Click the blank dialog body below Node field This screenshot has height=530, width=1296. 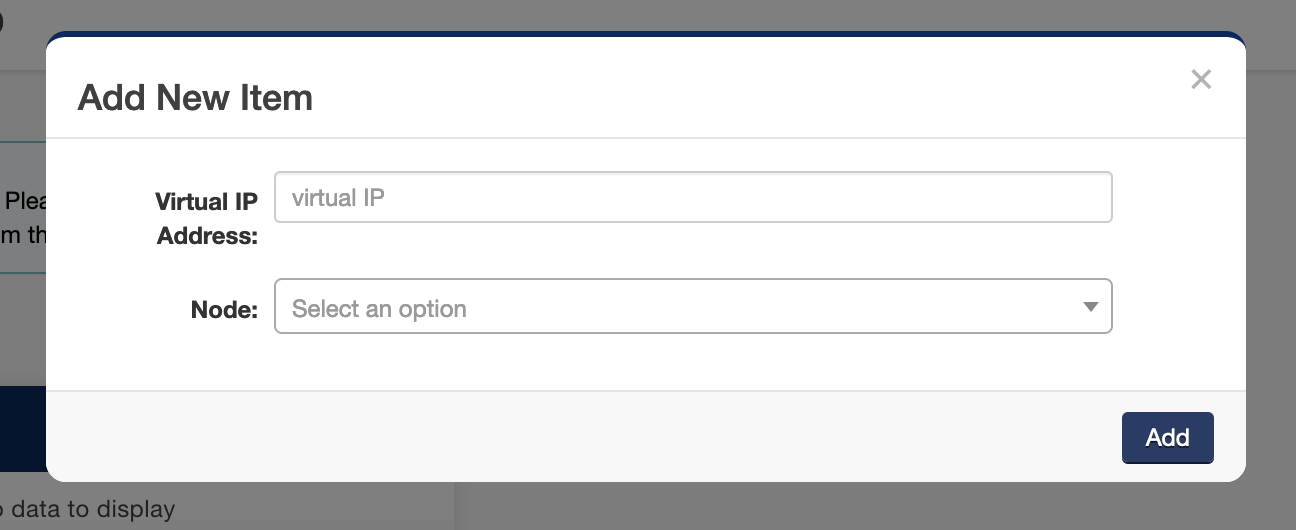(640, 362)
